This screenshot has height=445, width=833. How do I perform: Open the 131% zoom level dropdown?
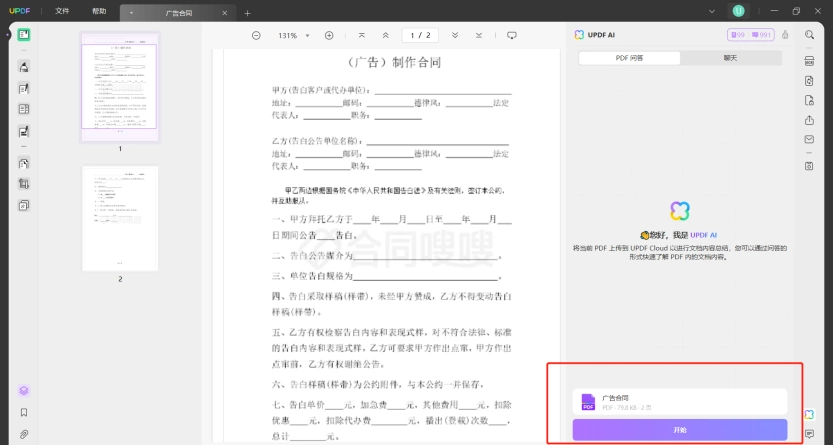pyautogui.click(x=294, y=36)
